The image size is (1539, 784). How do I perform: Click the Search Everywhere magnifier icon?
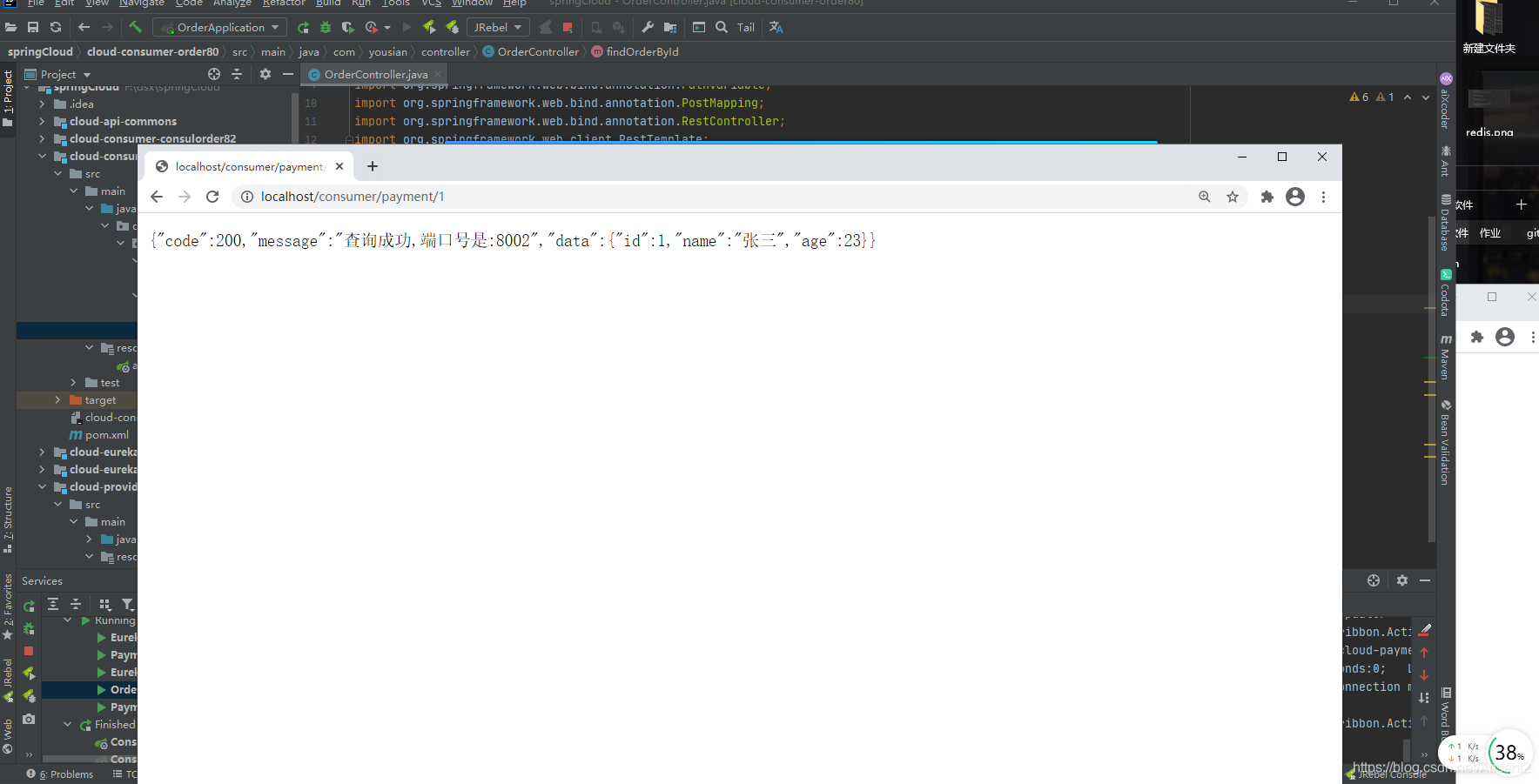coord(722,27)
